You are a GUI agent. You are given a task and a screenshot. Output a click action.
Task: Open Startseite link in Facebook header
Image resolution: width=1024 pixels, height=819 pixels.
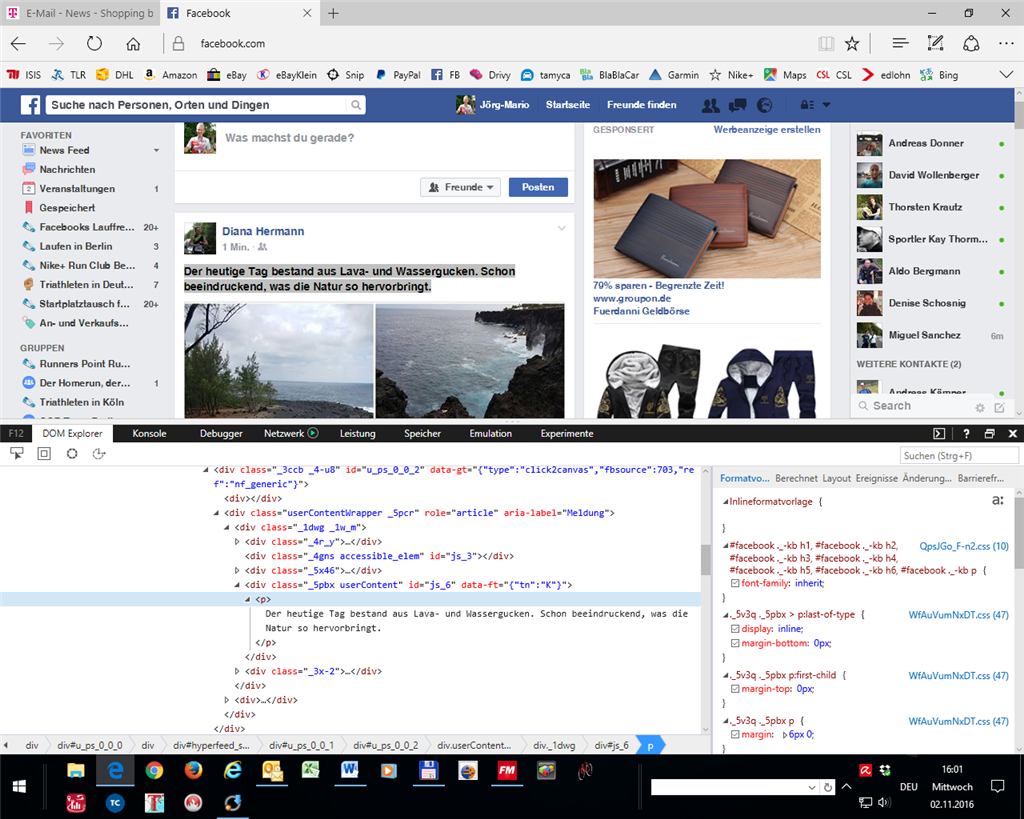pos(568,105)
